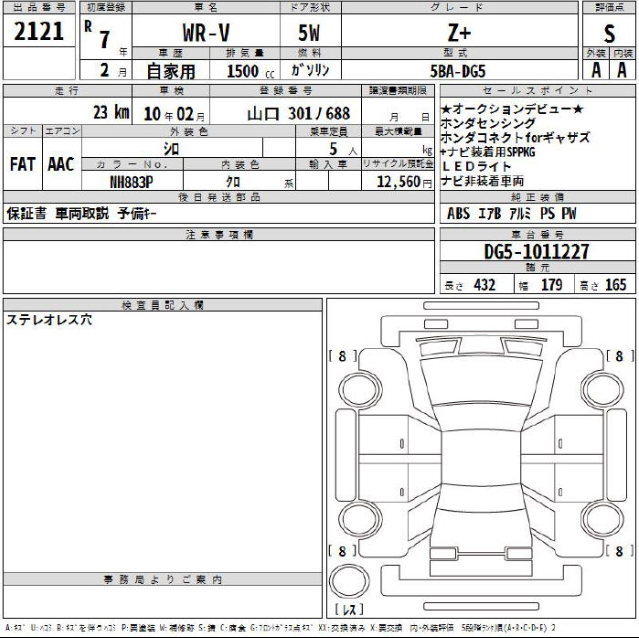Select the mileage value 23 km
Image resolution: width=639 pixels, height=638 pixels.
(110, 113)
